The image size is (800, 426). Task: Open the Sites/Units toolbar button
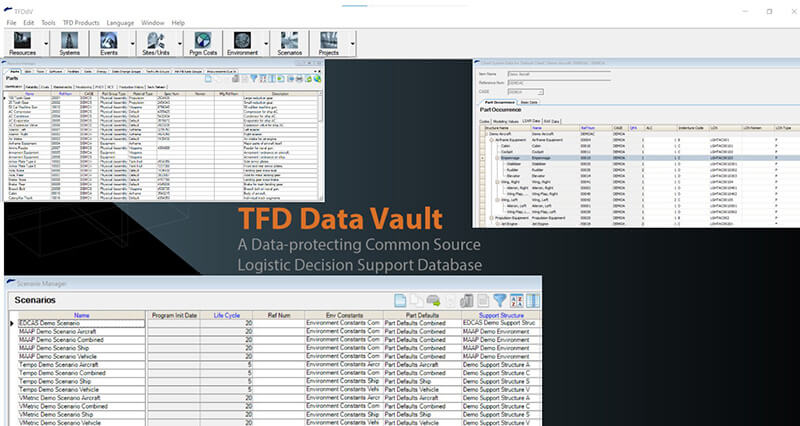156,43
